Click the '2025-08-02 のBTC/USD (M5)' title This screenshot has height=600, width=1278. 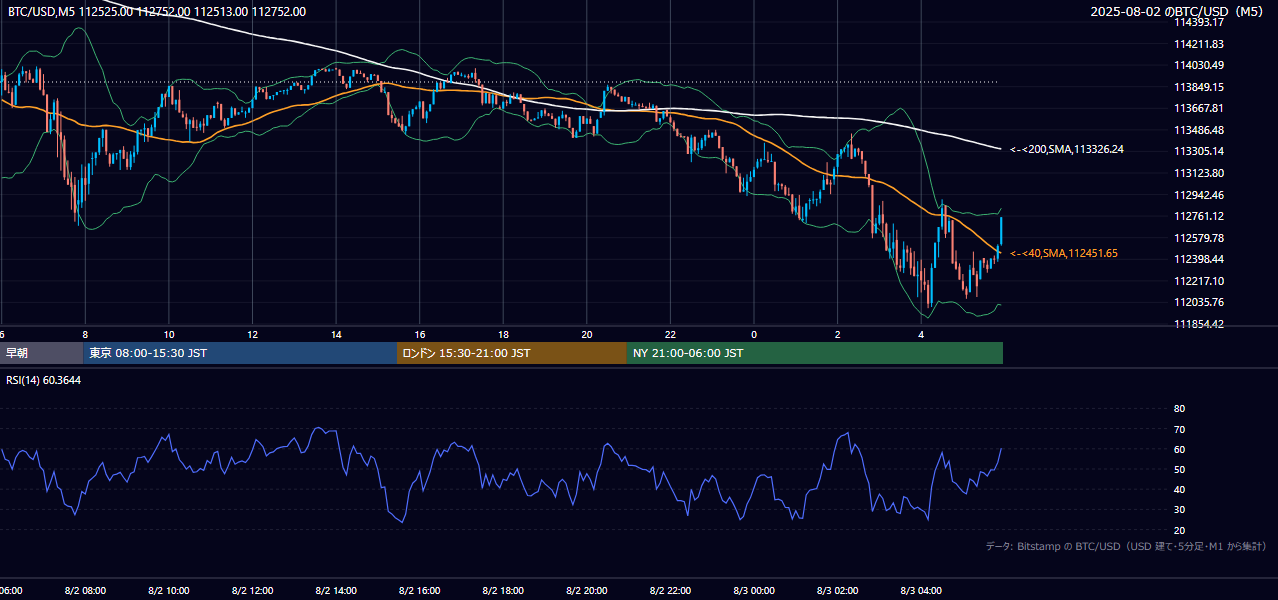coord(1177,11)
